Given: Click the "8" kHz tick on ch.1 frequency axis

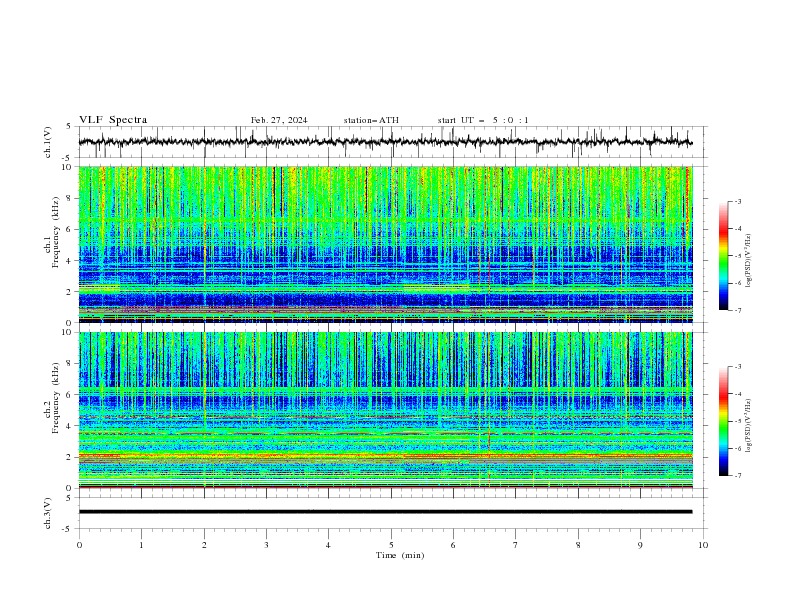Looking at the screenshot, I should click(x=70, y=198).
